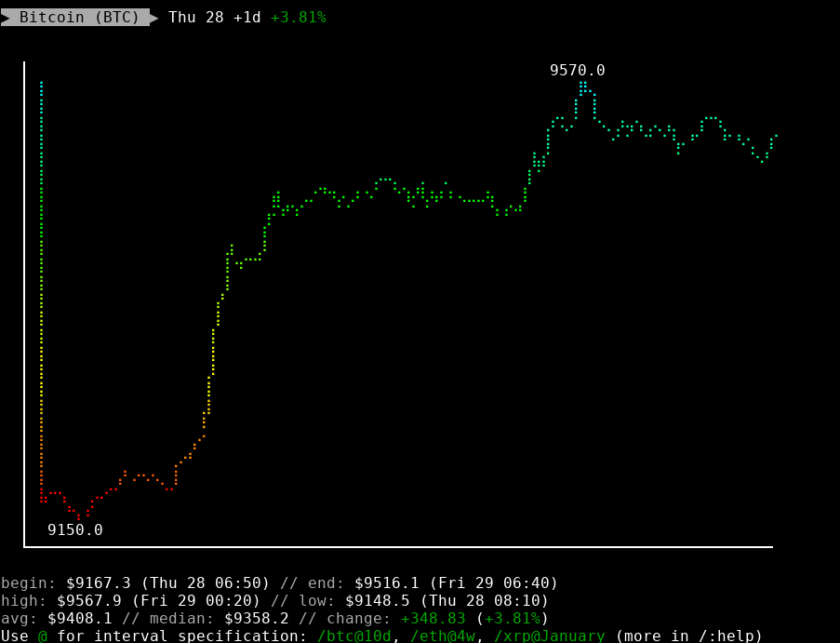Click the begin timestamp (Thu 28 06:50)
The height and width of the screenshot is (643, 840).
[205, 583]
